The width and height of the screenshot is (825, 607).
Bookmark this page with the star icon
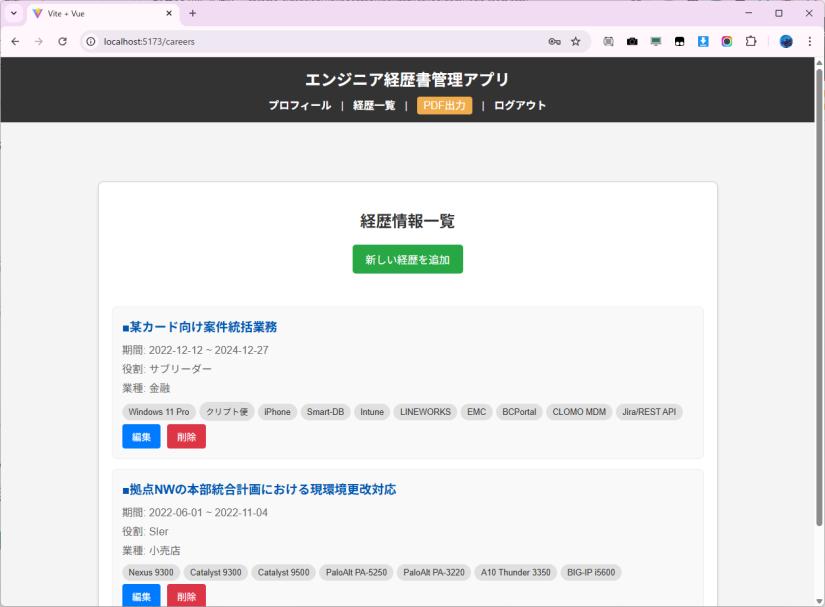click(x=576, y=41)
